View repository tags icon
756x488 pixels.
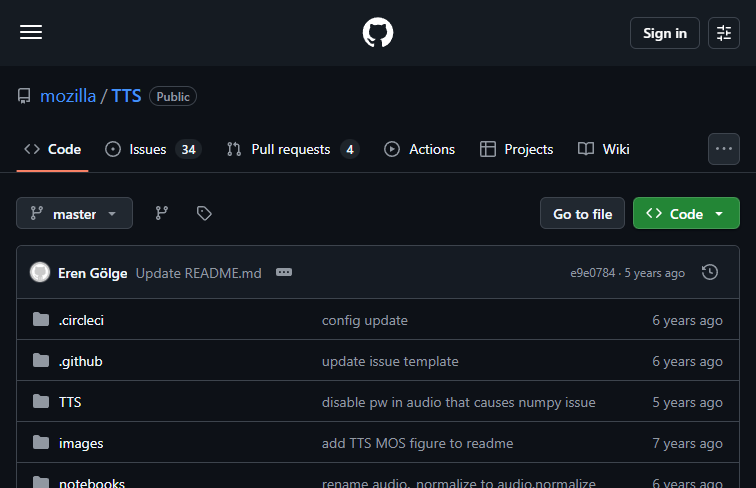[x=204, y=213]
